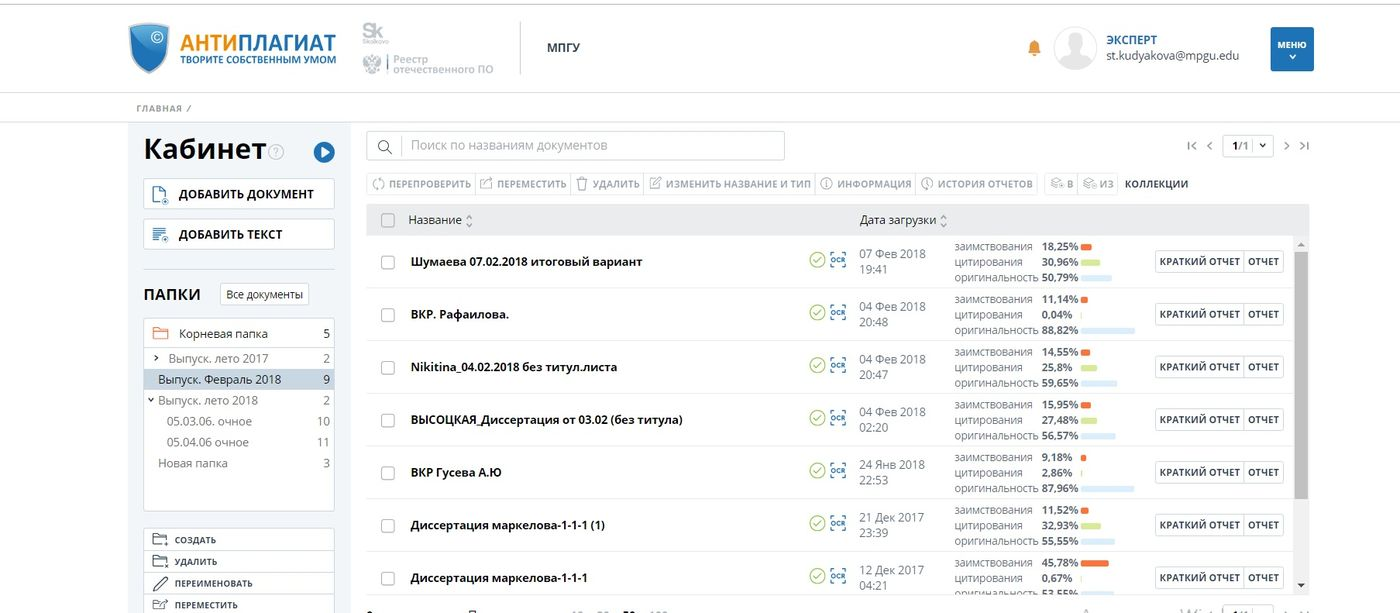Click green check status icon for Шумаева document
Image resolution: width=1400 pixels, height=613 pixels.
(x=817, y=261)
